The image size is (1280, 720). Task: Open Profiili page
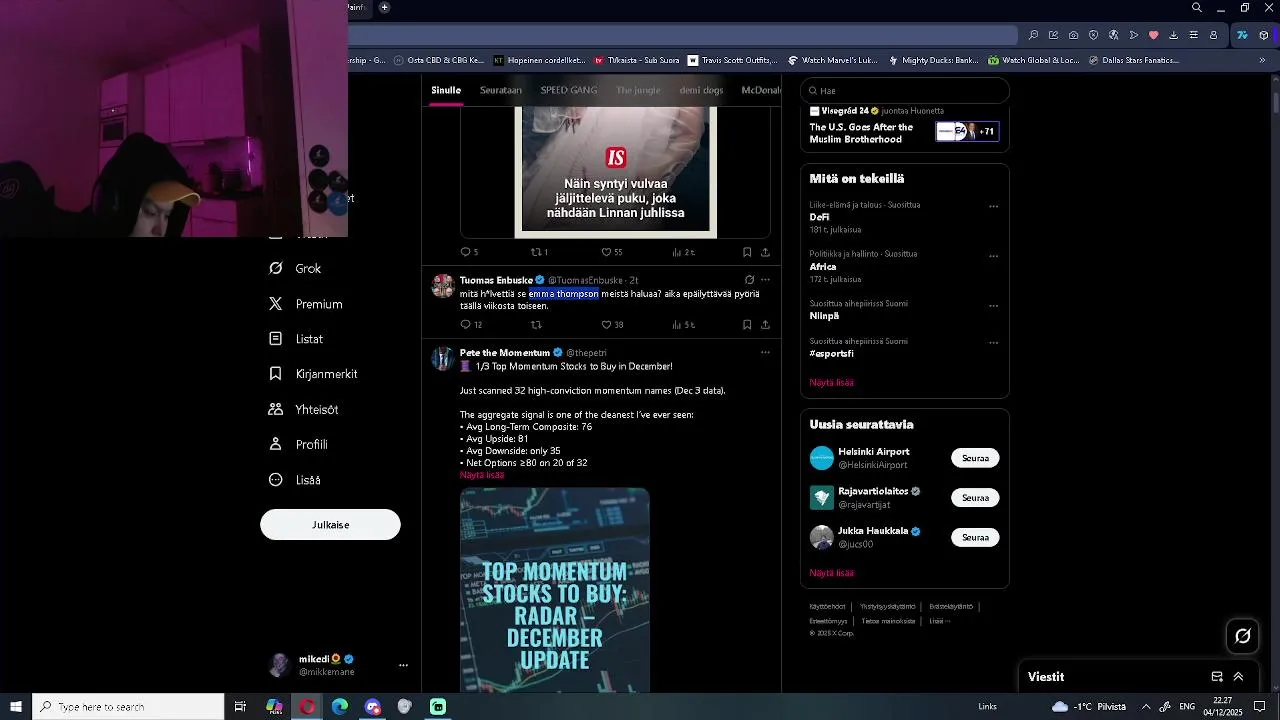tap(298, 444)
